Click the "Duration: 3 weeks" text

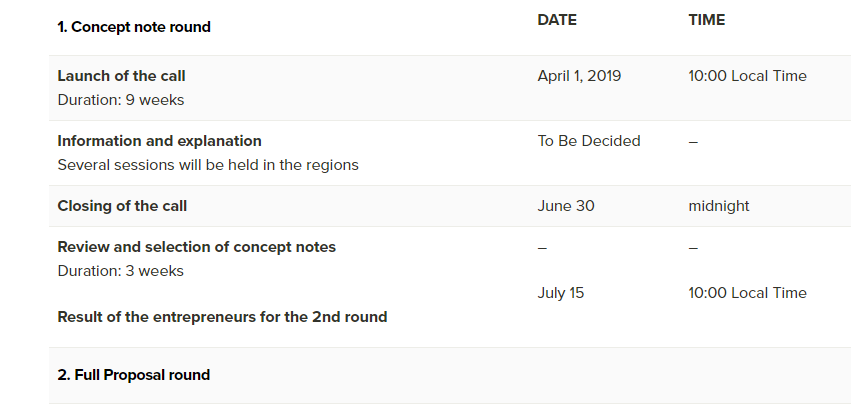point(121,271)
